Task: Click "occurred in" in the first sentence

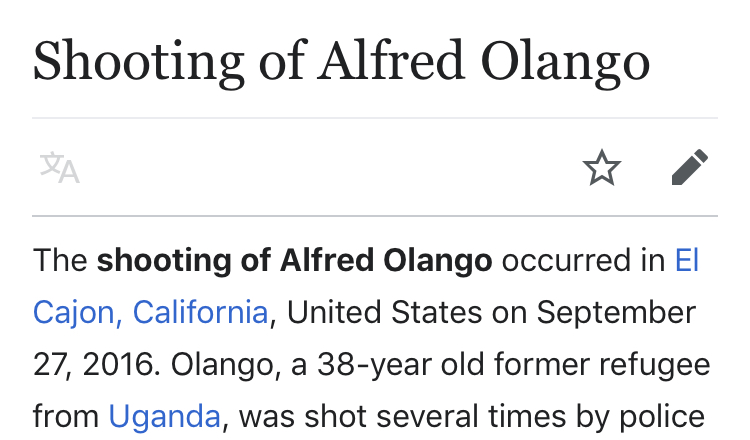Action: (584, 261)
